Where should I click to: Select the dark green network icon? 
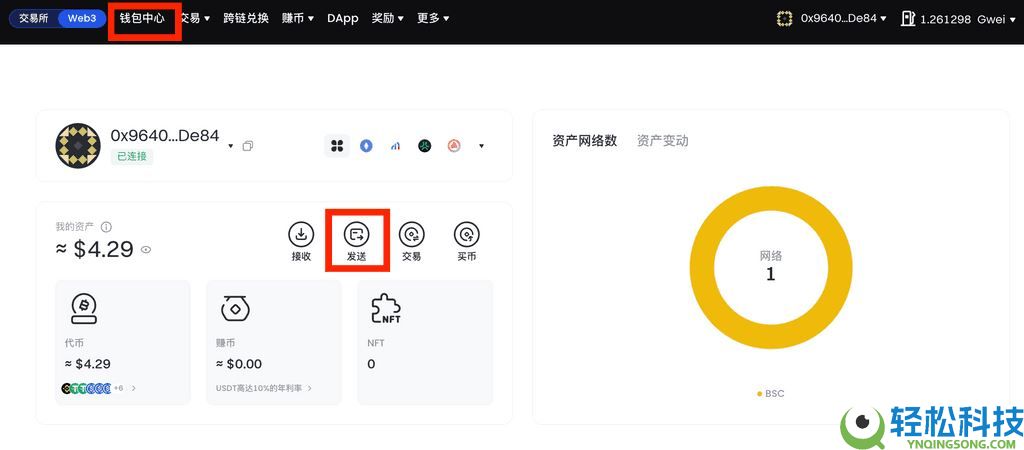(x=425, y=146)
